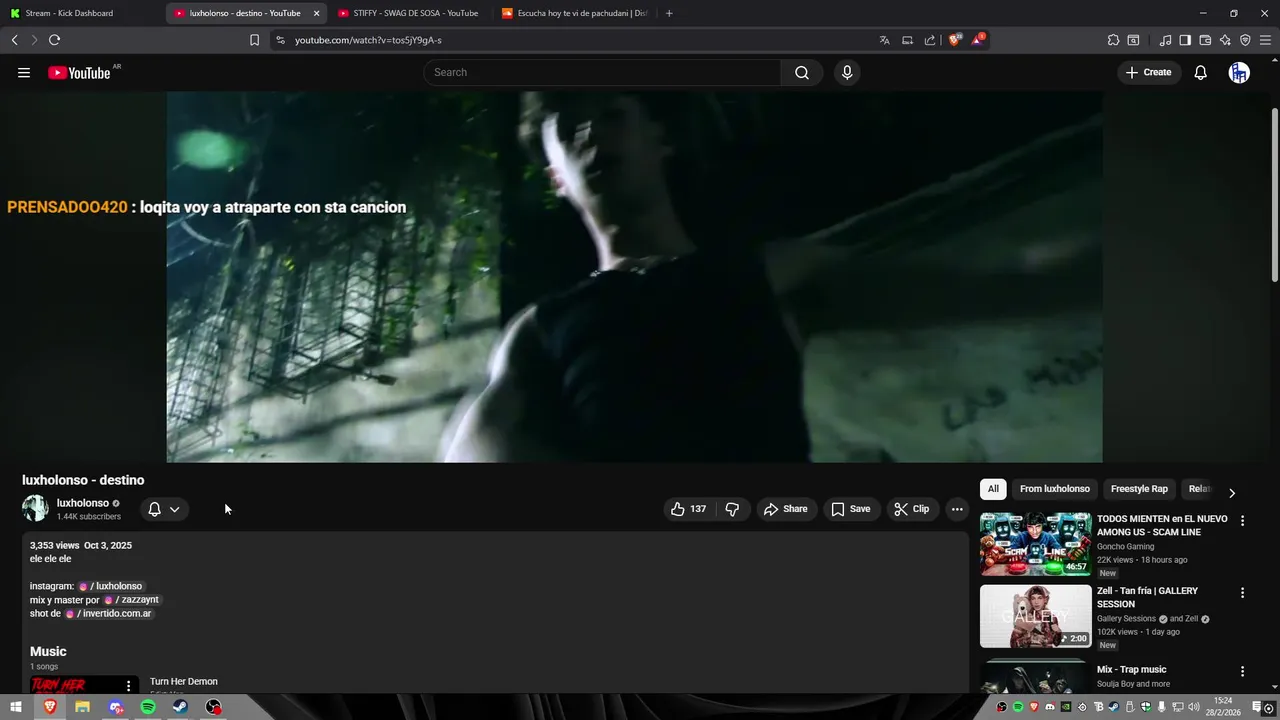Open options for Mix - Trap music
The image size is (1280, 720).
(x=1242, y=672)
